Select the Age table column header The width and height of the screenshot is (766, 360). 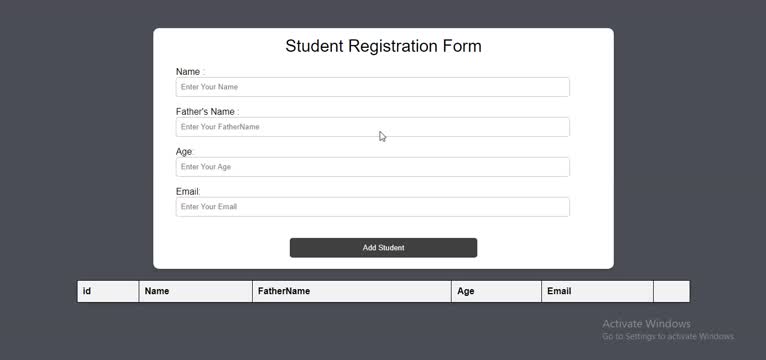coord(496,291)
